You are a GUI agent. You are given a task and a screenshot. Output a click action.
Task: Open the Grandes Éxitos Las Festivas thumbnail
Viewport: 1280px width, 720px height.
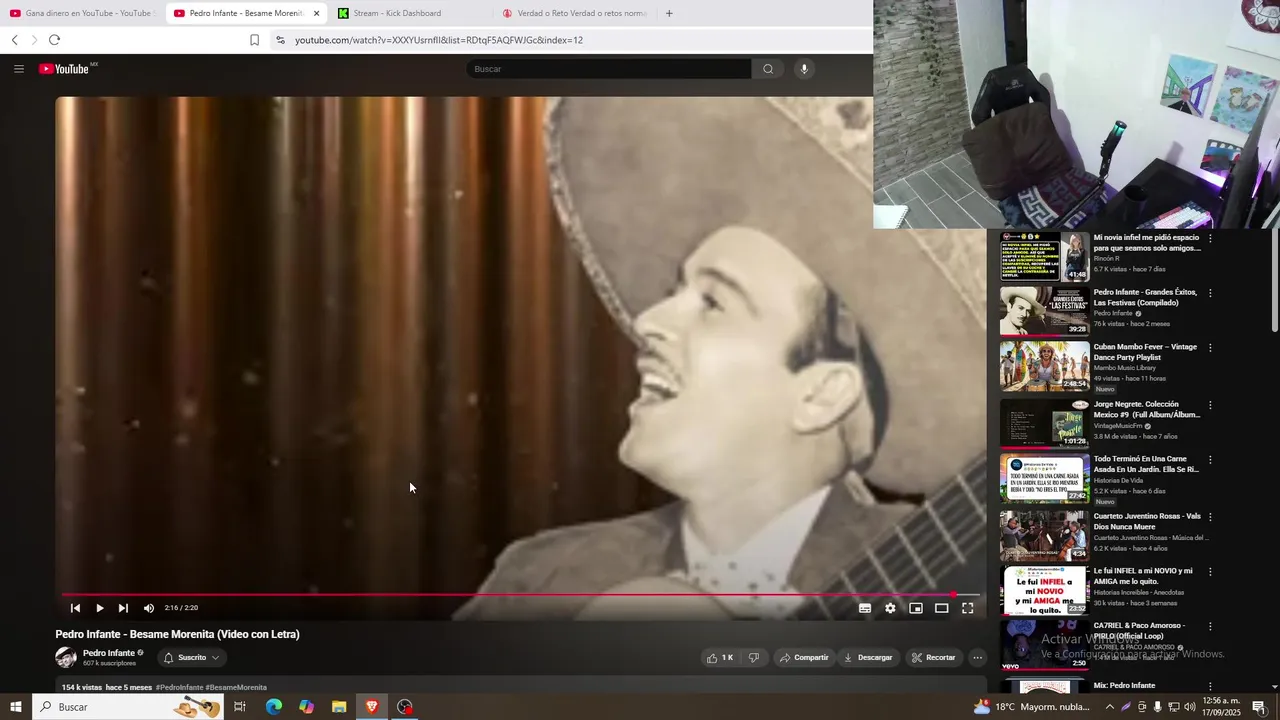pyautogui.click(x=1044, y=311)
